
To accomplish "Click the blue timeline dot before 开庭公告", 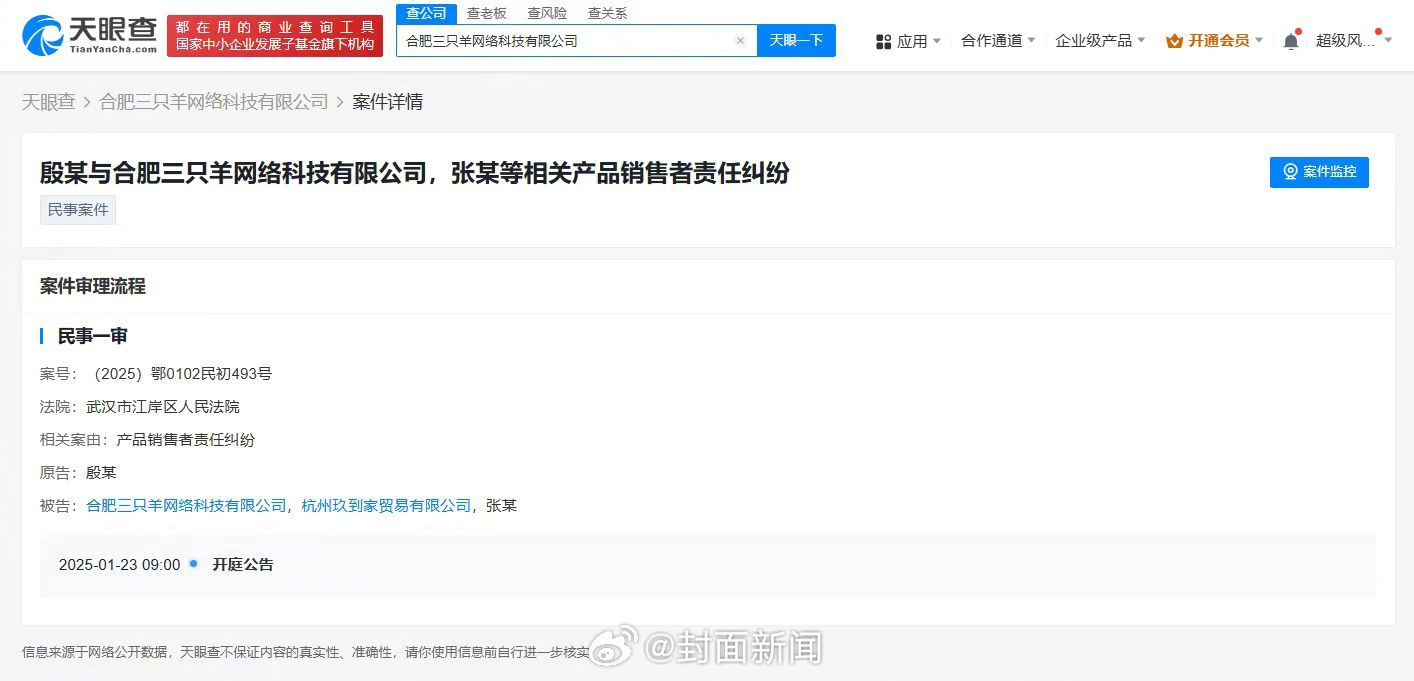I will [194, 564].
